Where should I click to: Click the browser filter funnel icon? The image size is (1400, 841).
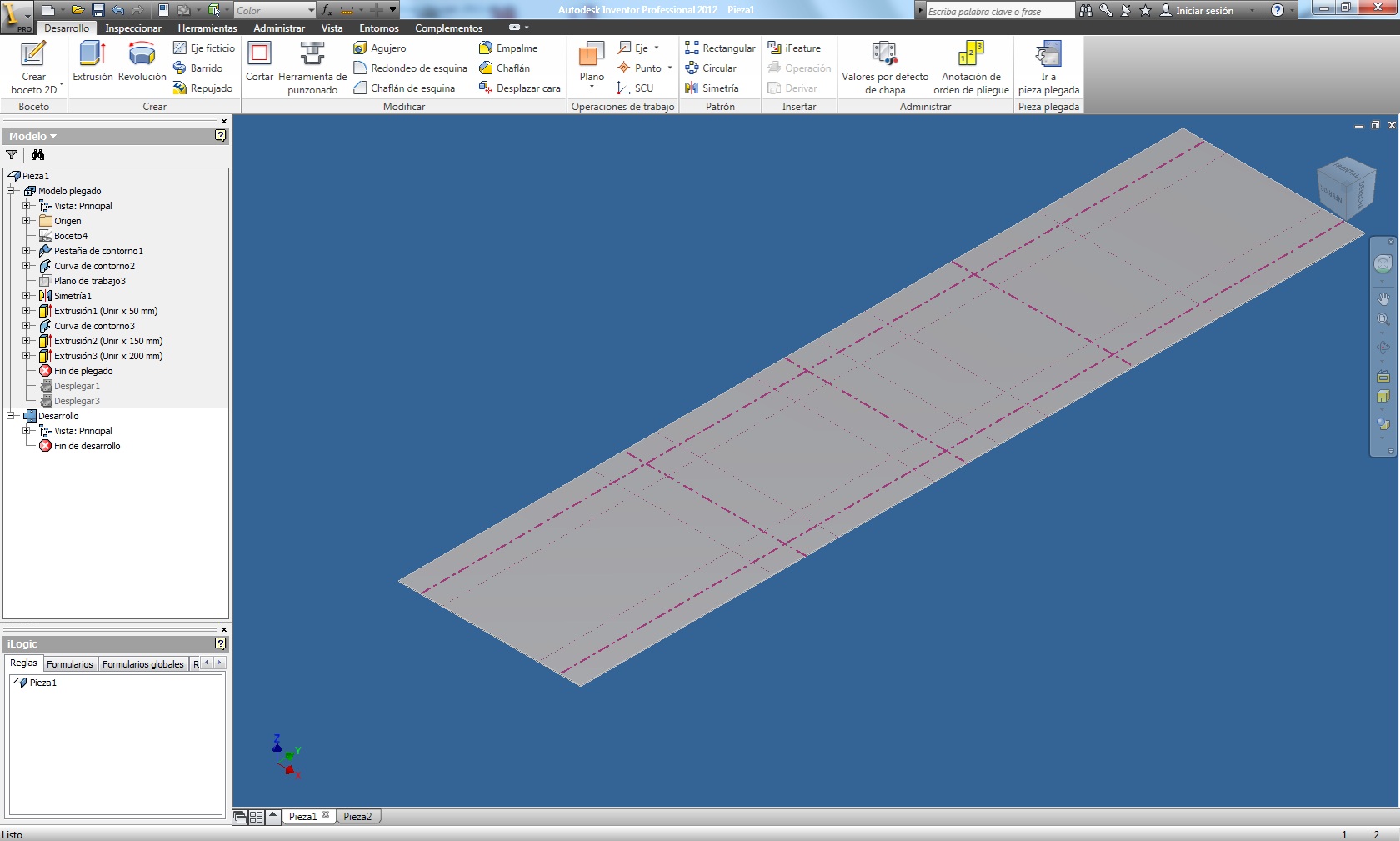click(12, 155)
